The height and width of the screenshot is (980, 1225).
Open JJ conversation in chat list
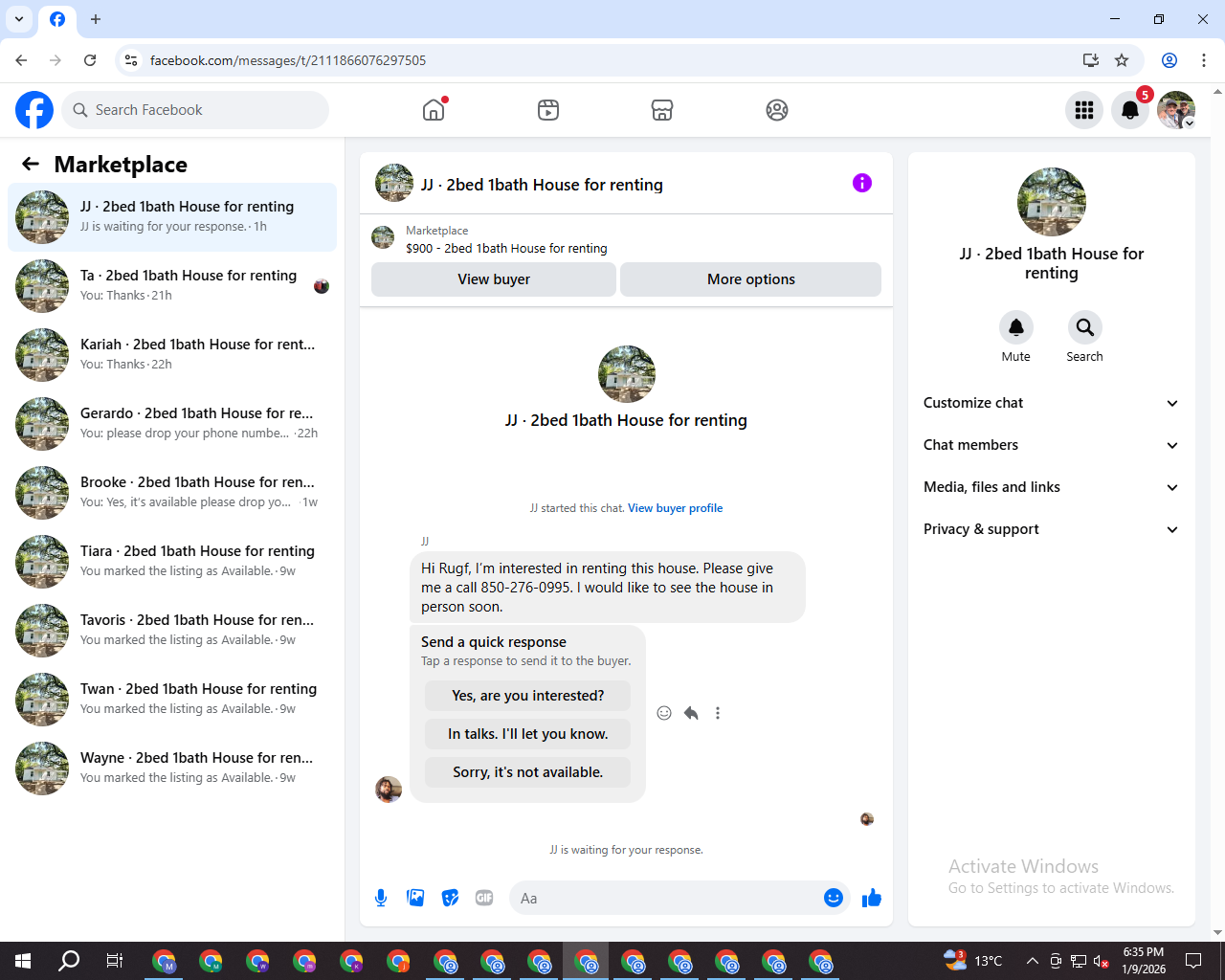pos(172,217)
